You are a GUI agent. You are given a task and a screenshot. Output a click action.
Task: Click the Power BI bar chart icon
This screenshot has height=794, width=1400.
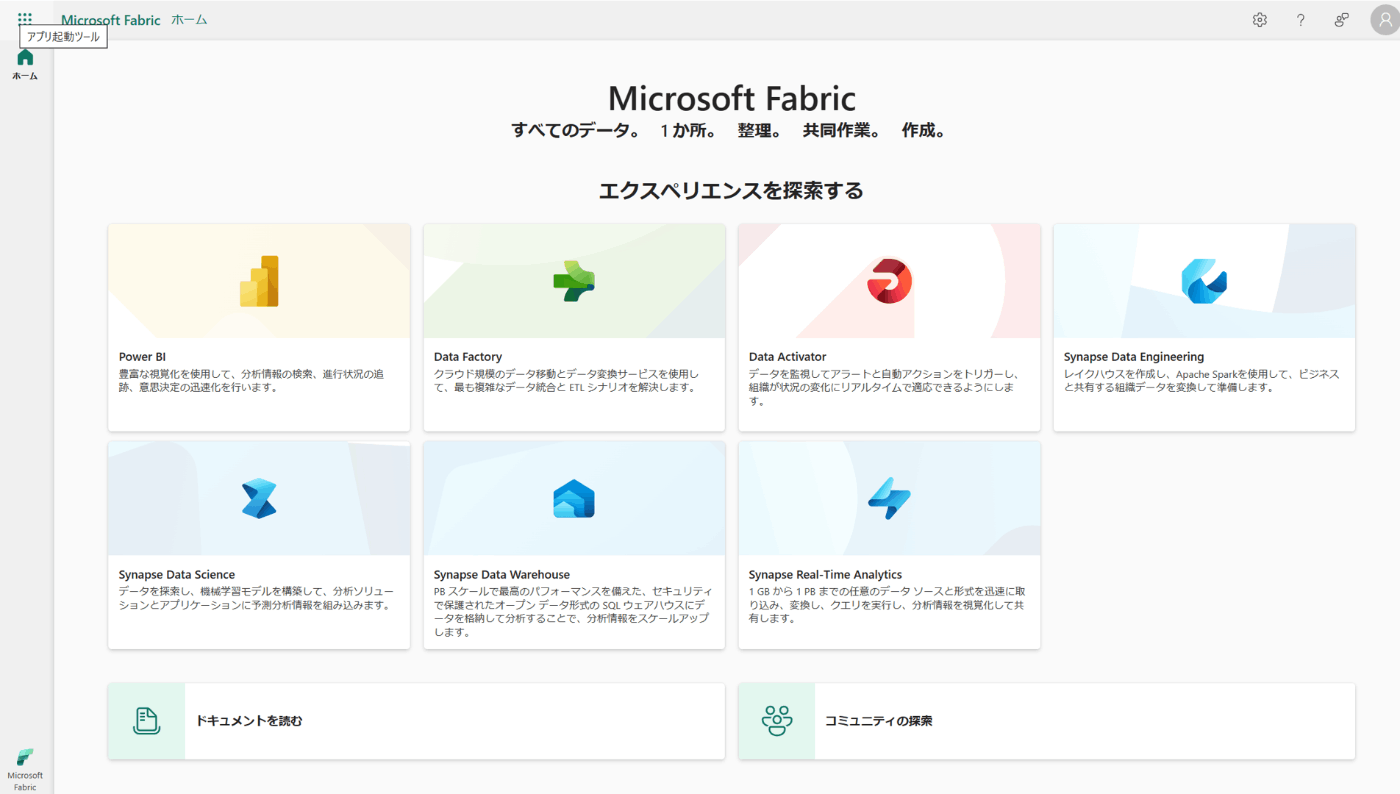(259, 281)
